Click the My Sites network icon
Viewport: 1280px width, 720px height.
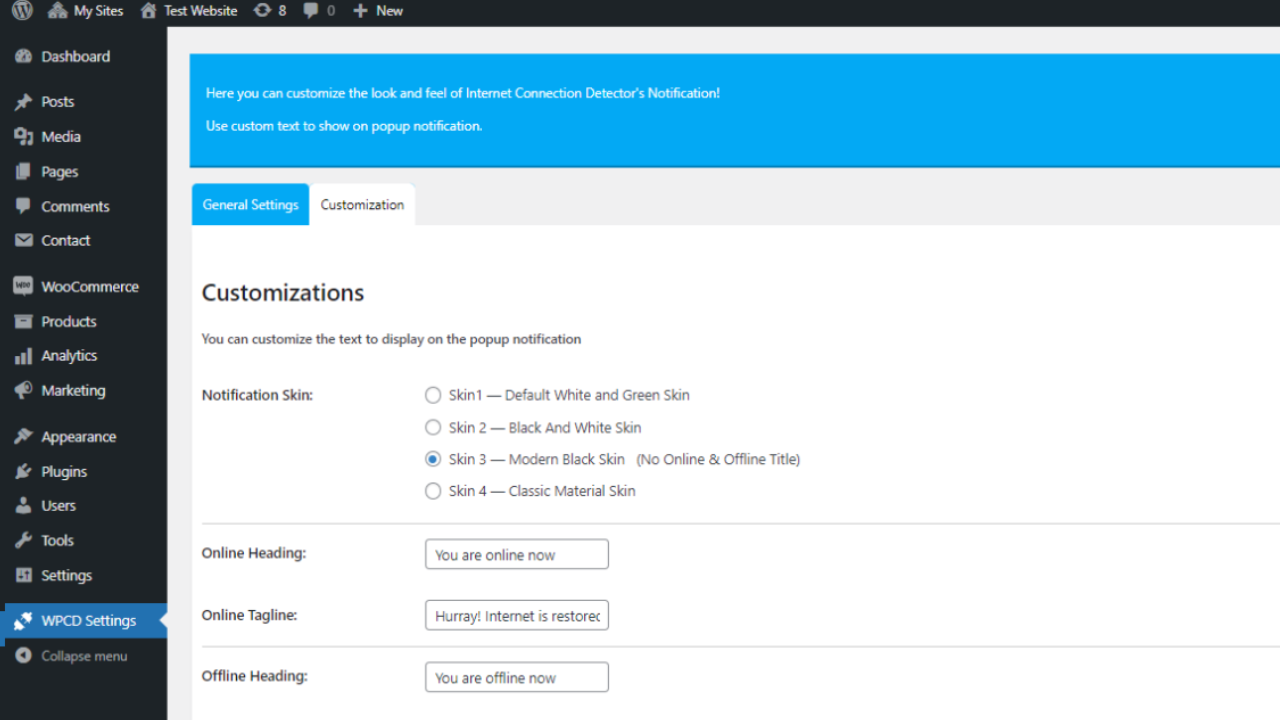tap(57, 11)
